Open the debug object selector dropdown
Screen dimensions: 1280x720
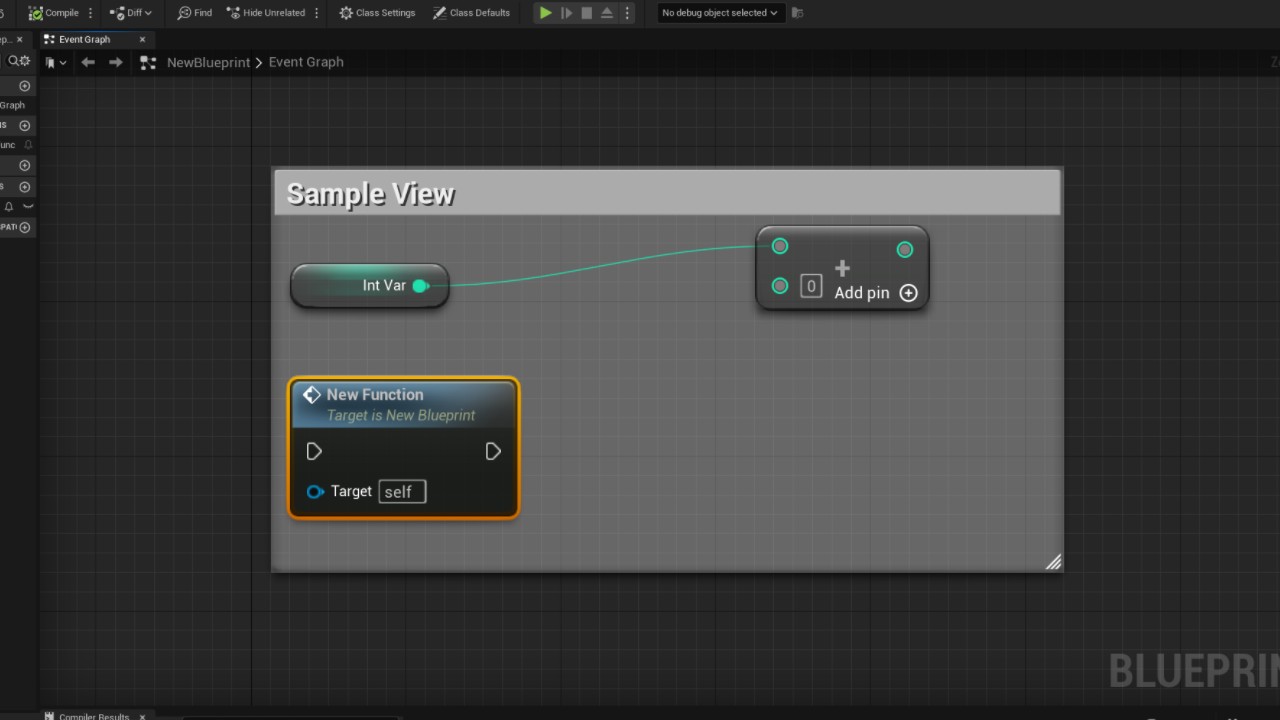click(719, 13)
